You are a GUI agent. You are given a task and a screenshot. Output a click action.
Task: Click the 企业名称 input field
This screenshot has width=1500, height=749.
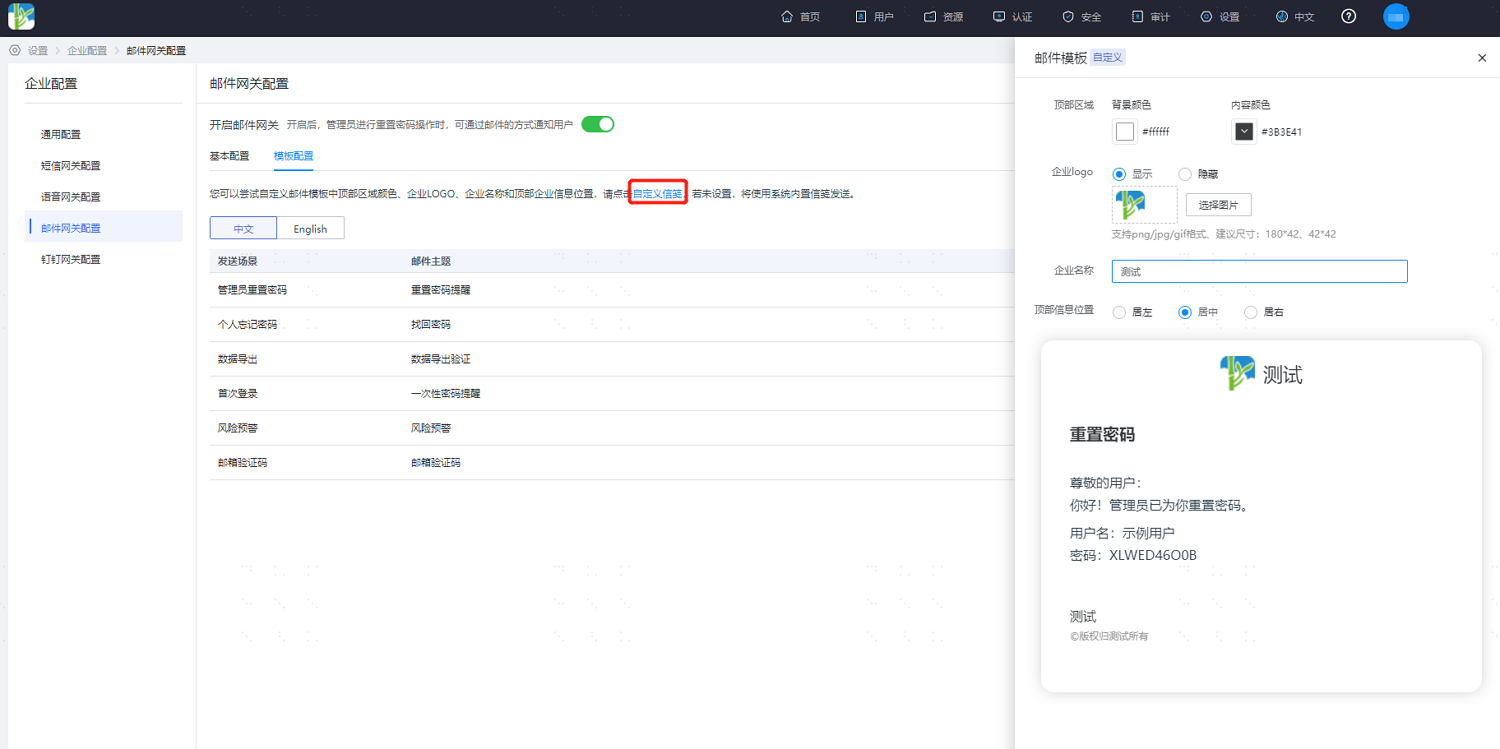pyautogui.click(x=1260, y=271)
